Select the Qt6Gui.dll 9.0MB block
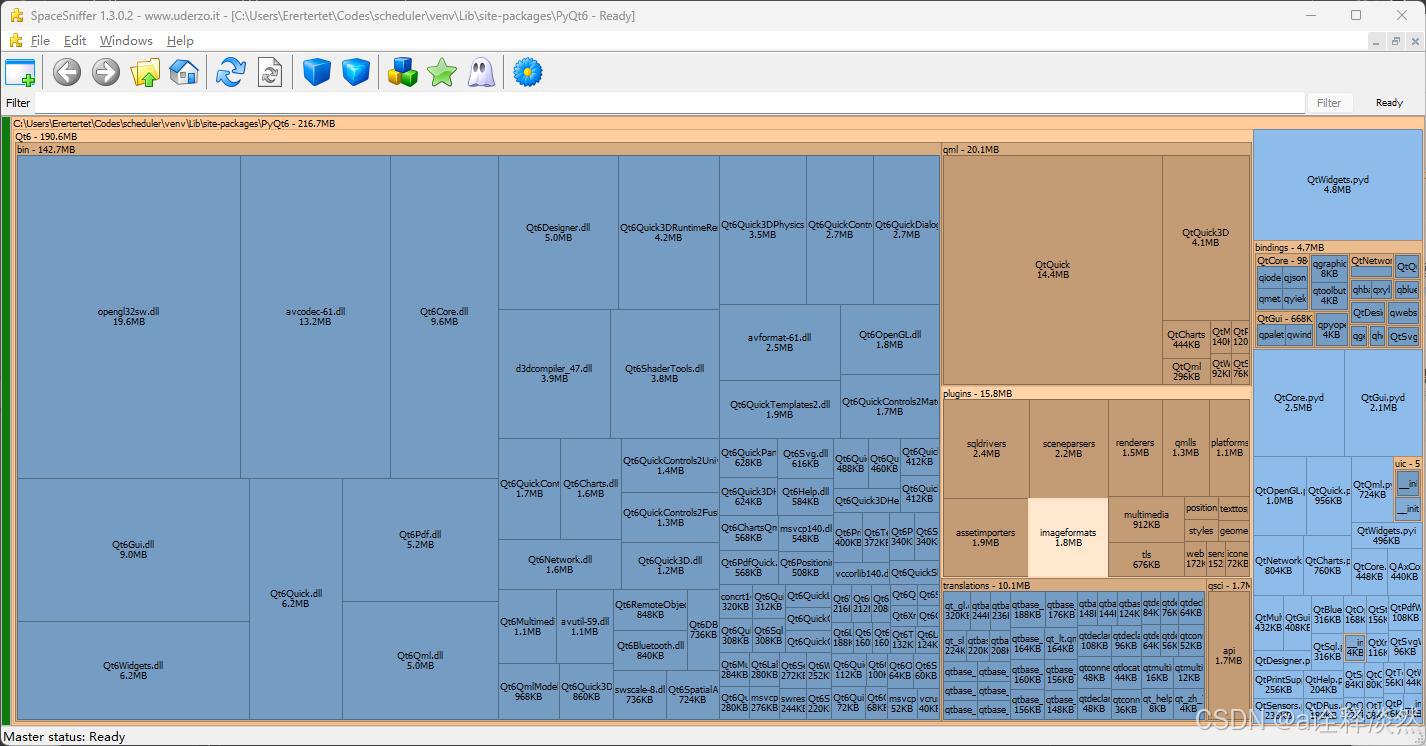 point(133,549)
